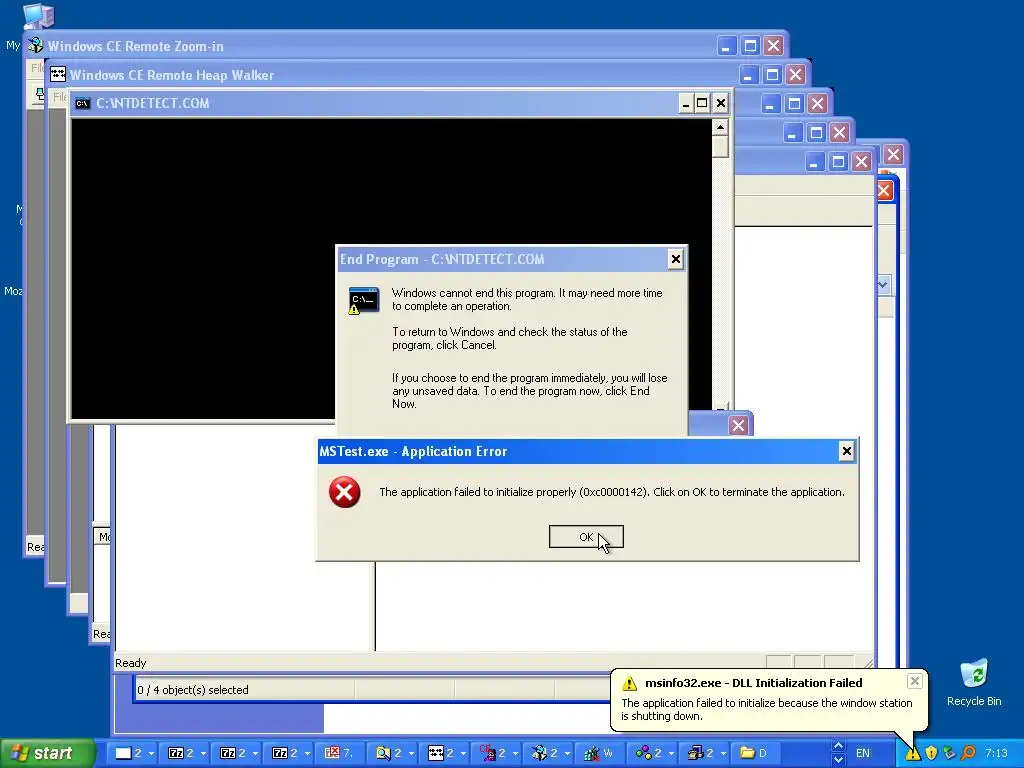The height and width of the screenshot is (768, 1024).
Task: Close the End Program NTDETECT.COM dialog
Action: [x=675, y=259]
